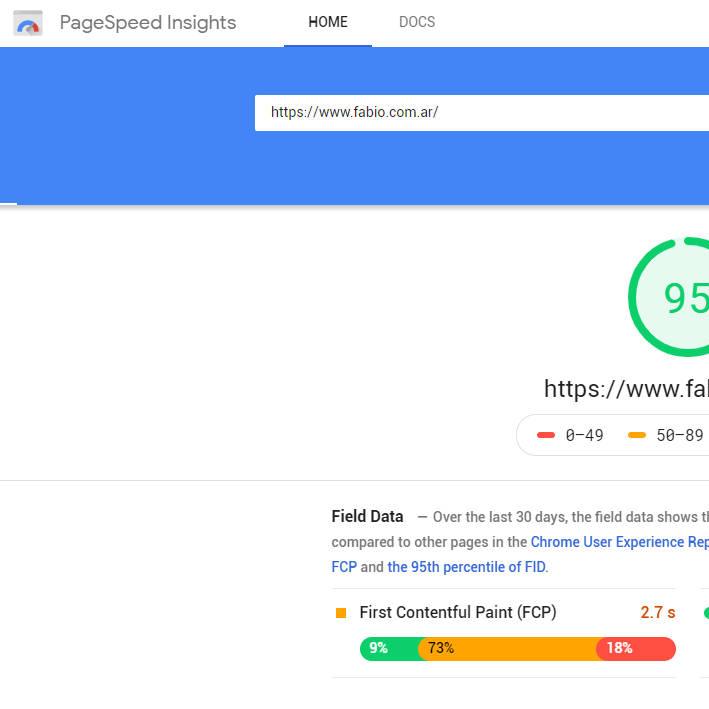Click the green 9% FCP distribution segment

pos(390,648)
